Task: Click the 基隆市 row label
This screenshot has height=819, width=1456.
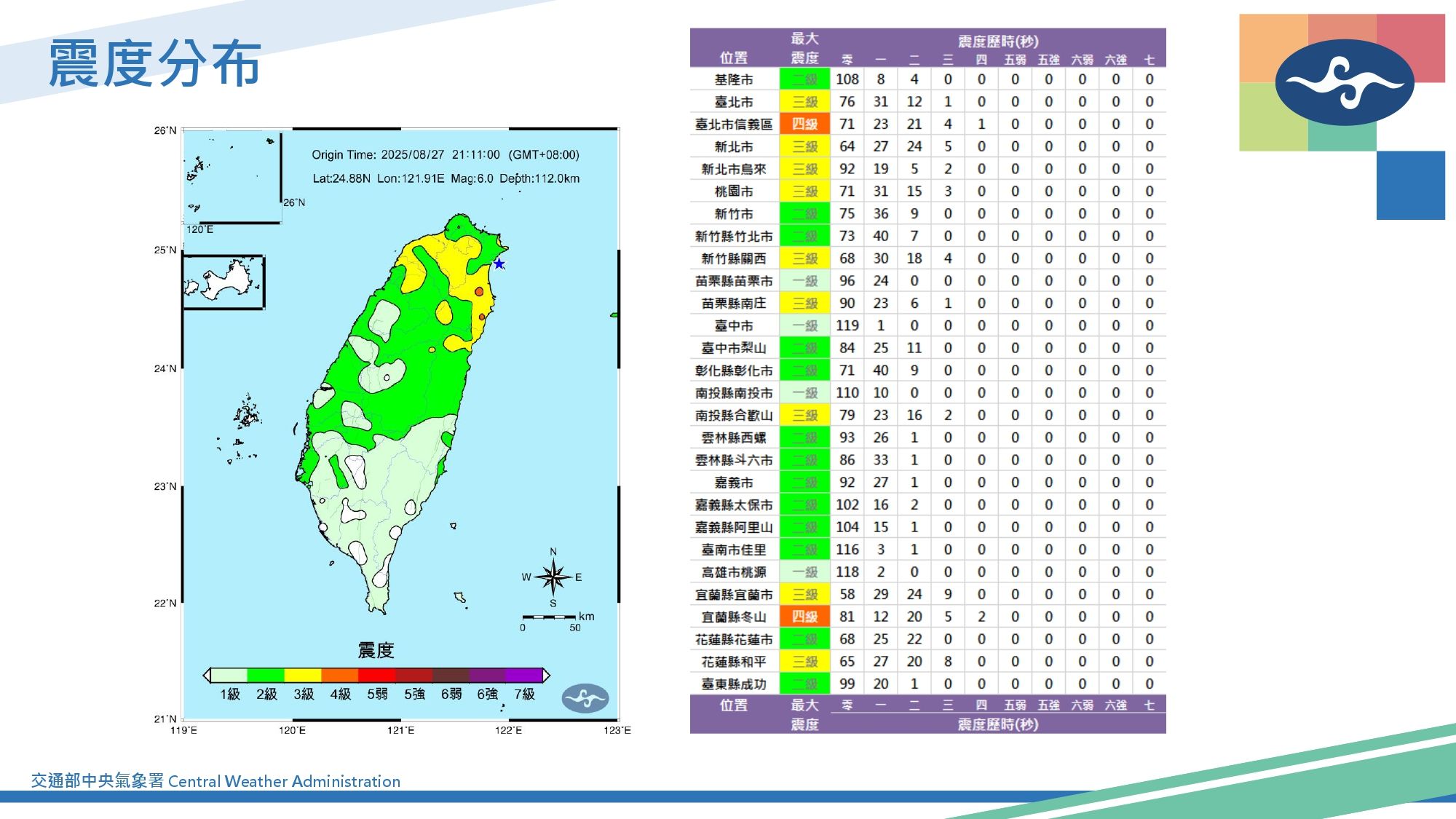Action: 734,79
